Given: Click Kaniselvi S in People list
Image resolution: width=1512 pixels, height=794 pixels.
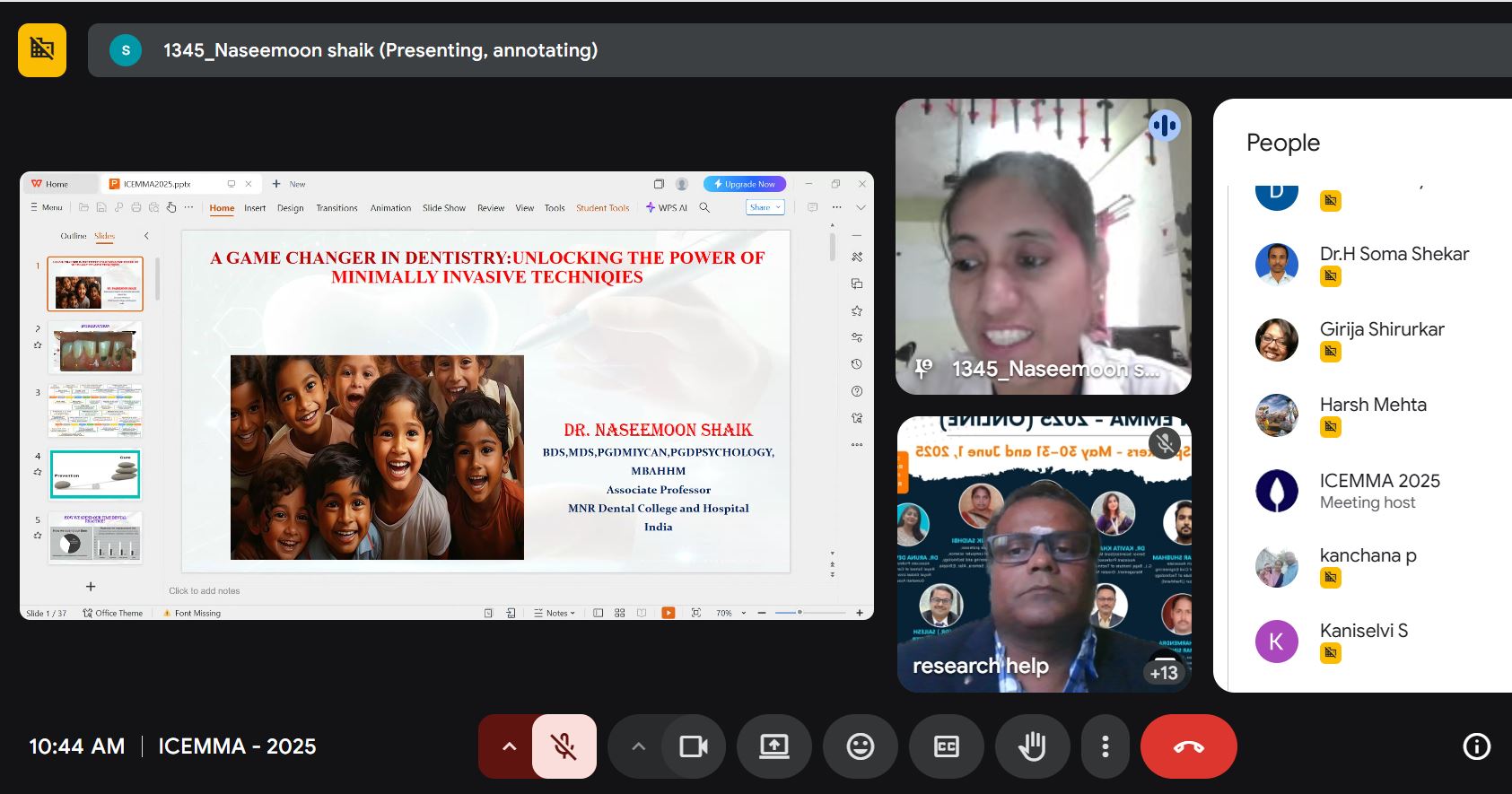Looking at the screenshot, I should pyautogui.click(x=1363, y=631).
